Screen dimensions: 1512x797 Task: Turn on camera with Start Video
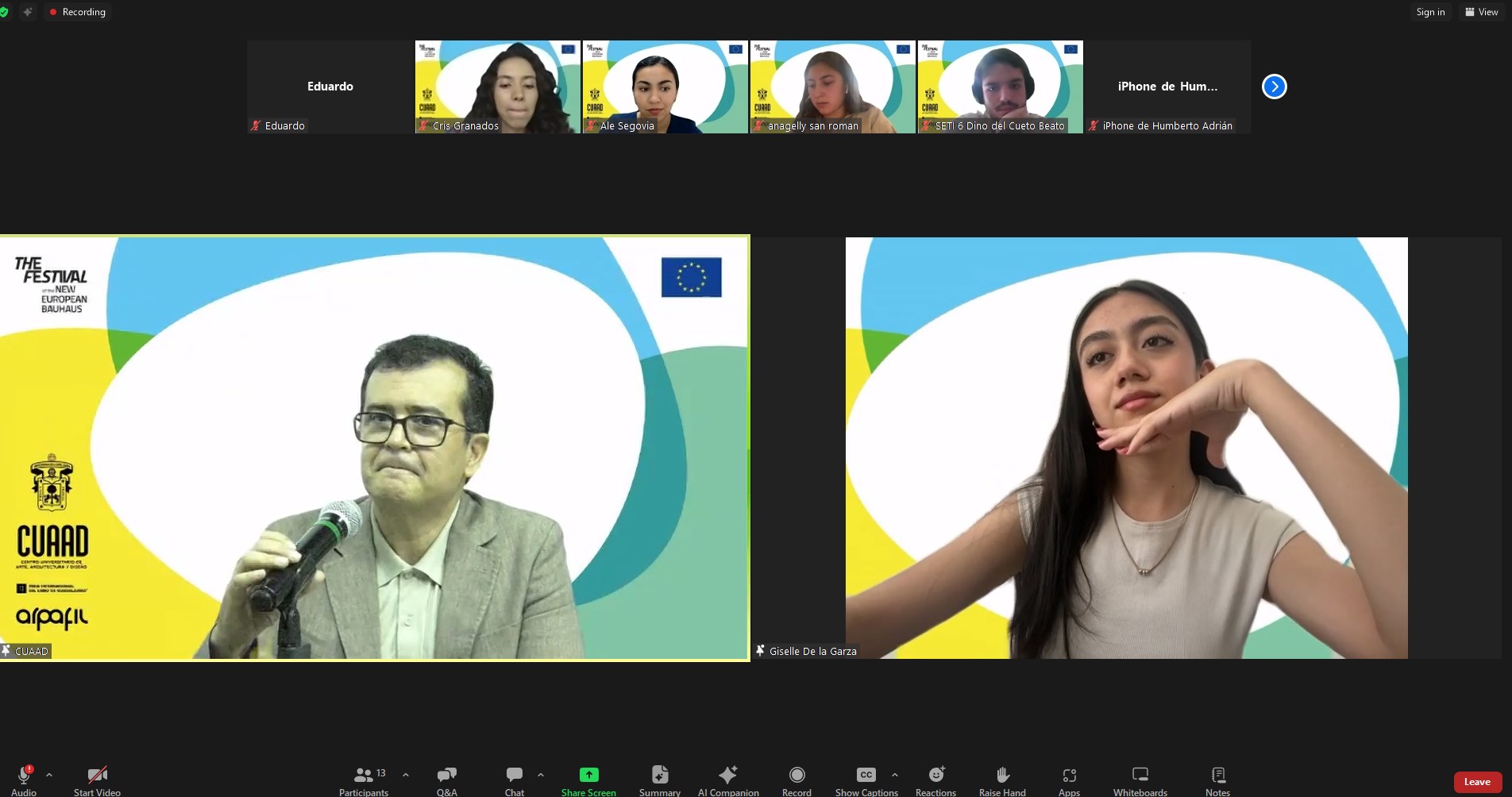97,780
